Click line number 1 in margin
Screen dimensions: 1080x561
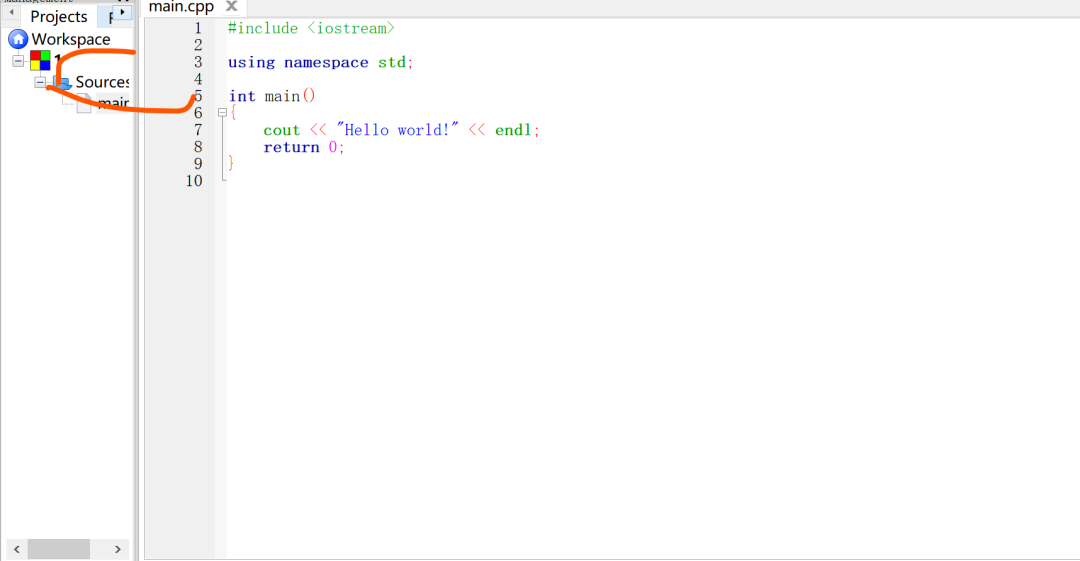coord(198,28)
